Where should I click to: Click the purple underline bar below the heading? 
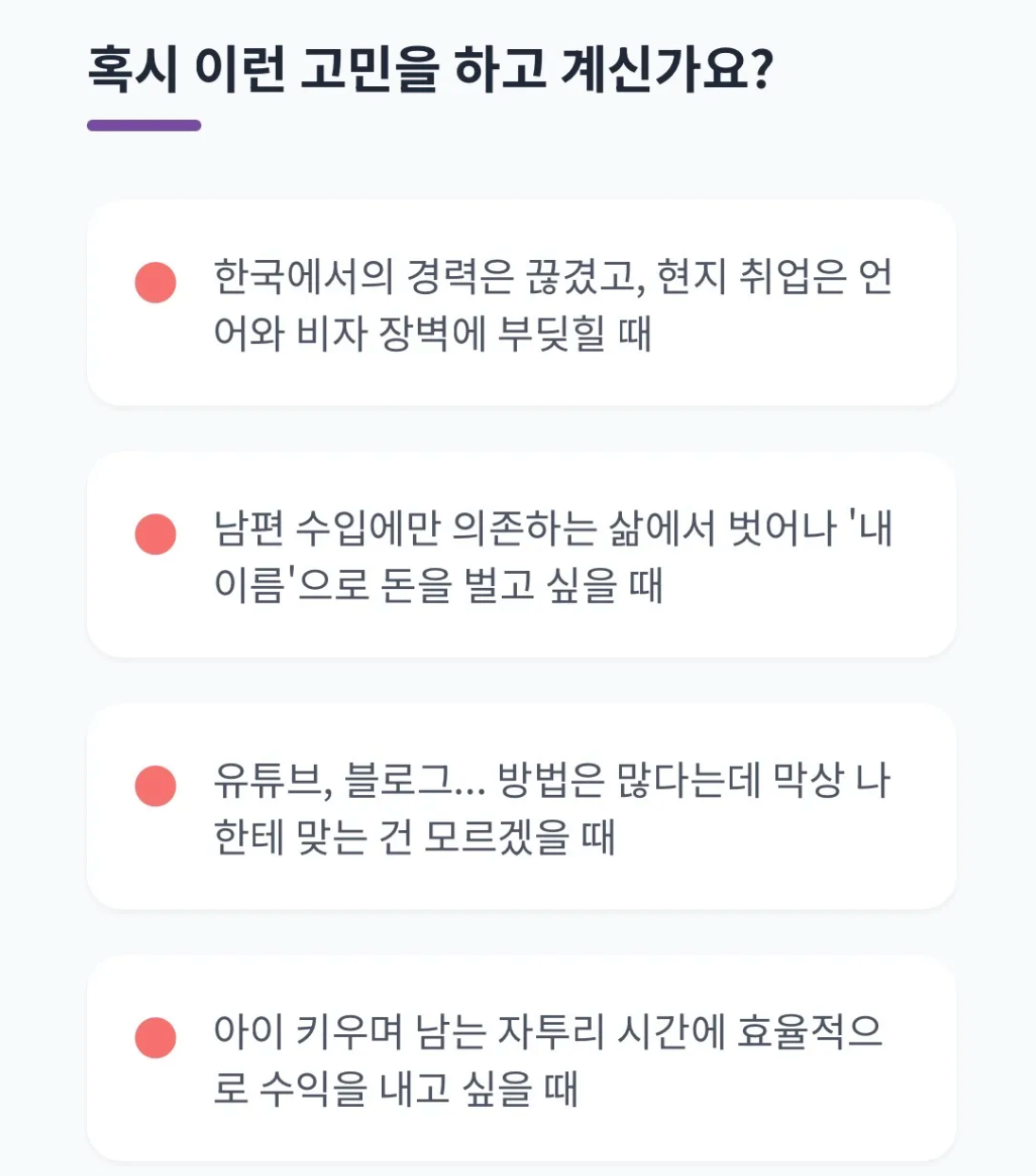144,126
